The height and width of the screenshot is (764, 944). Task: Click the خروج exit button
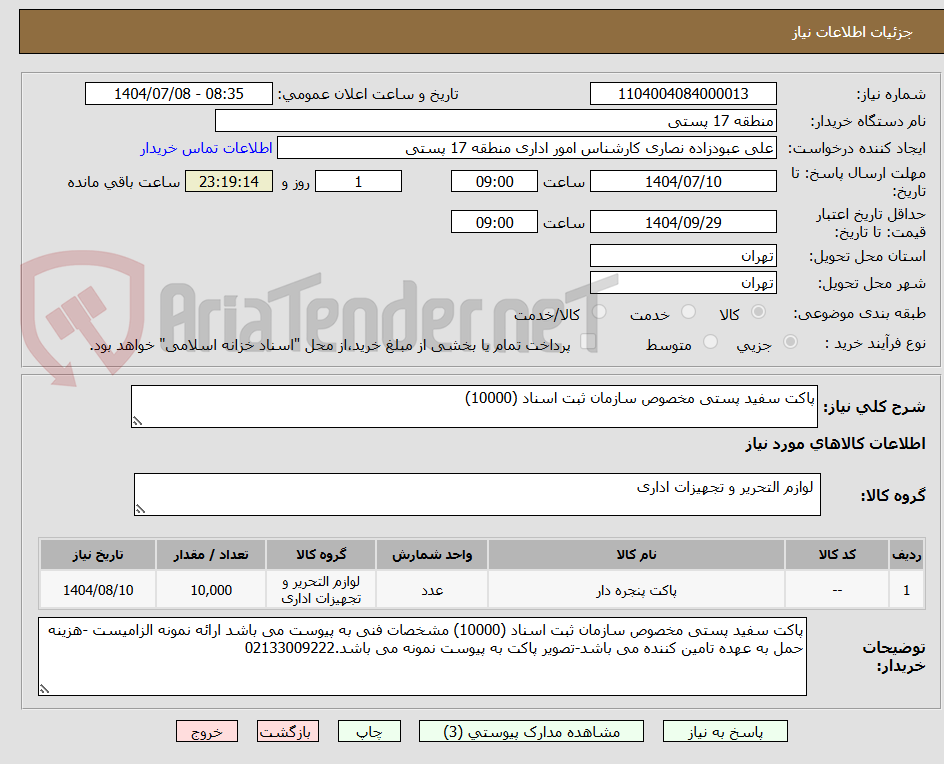pos(207,731)
